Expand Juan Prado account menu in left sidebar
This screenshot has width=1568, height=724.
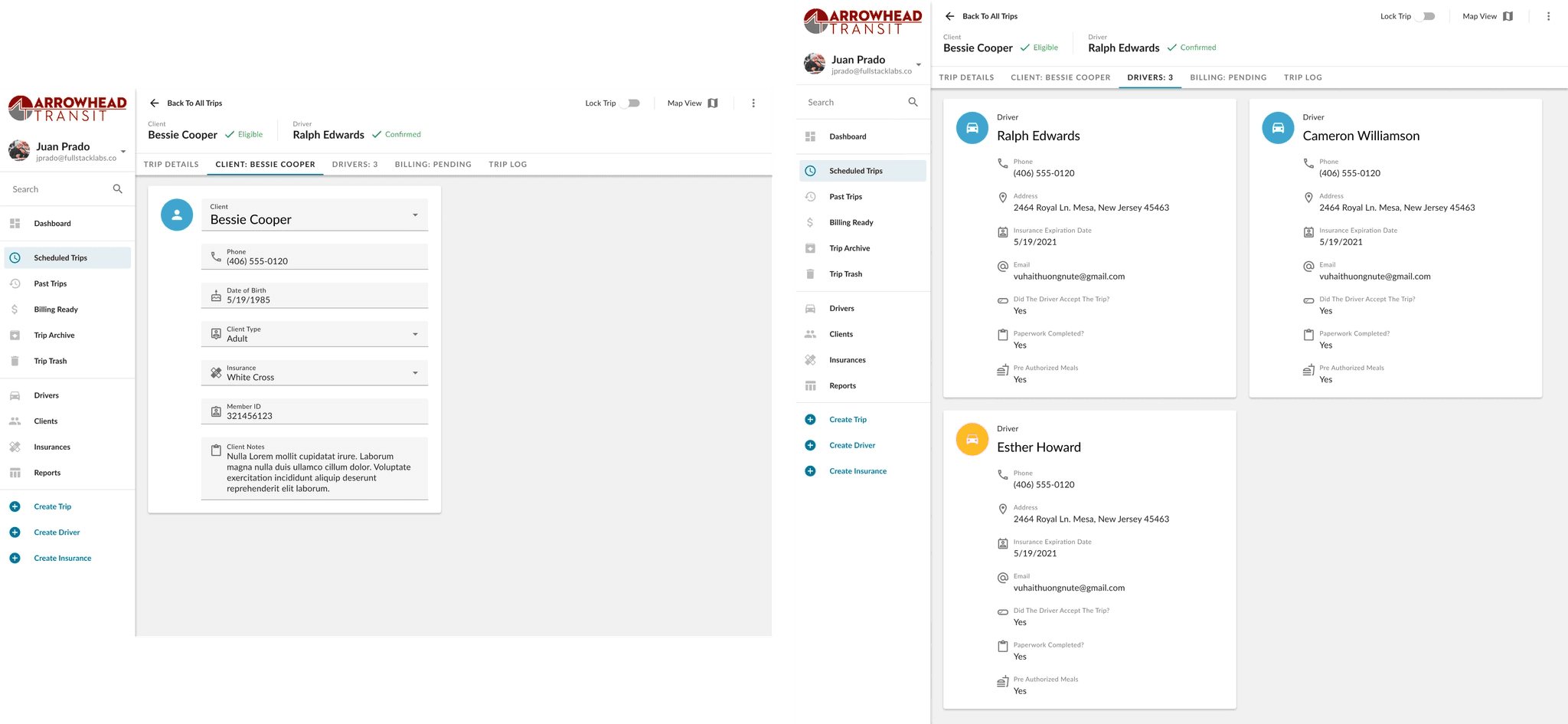[x=123, y=152]
